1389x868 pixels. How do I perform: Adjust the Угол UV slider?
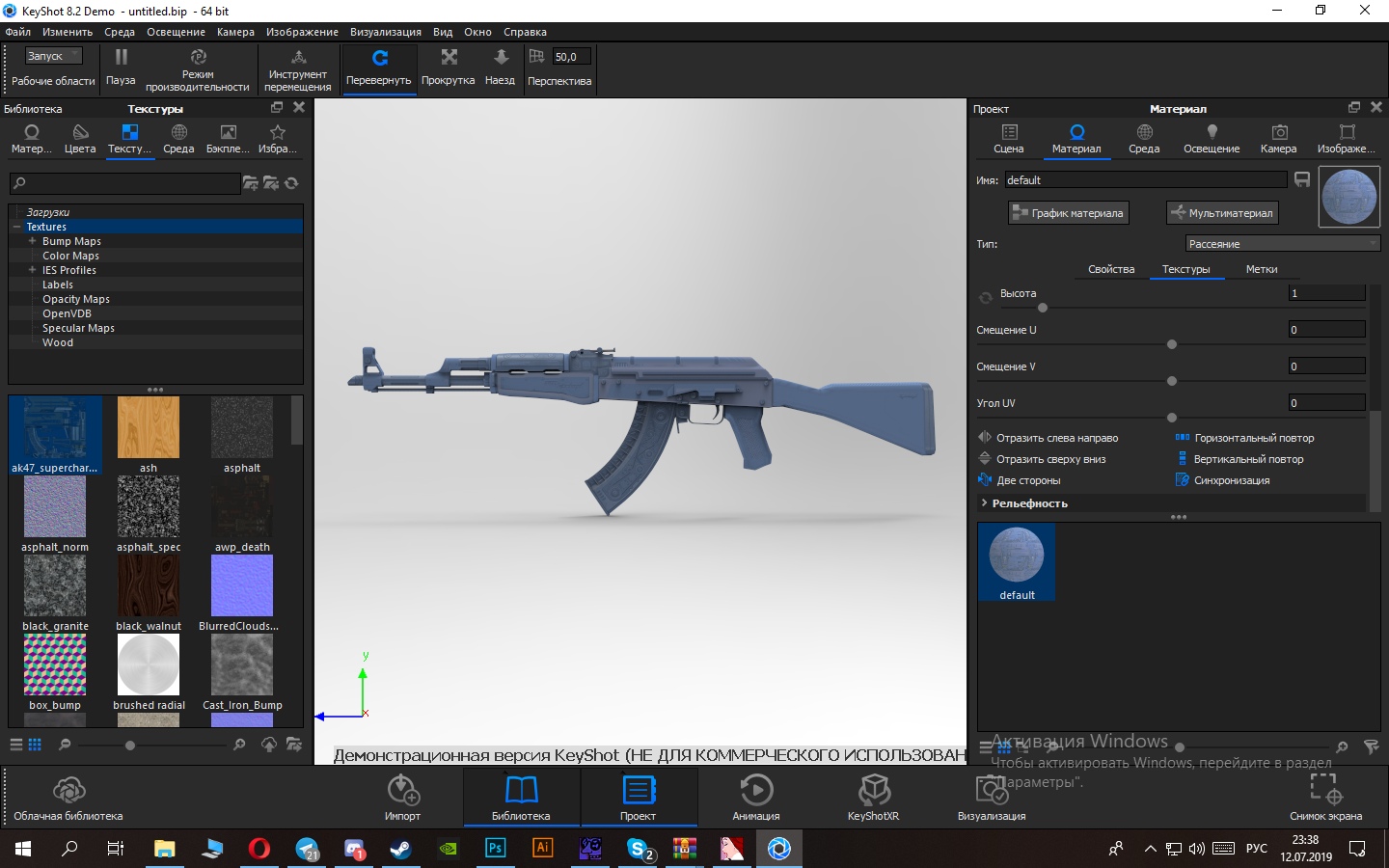[1171, 418]
